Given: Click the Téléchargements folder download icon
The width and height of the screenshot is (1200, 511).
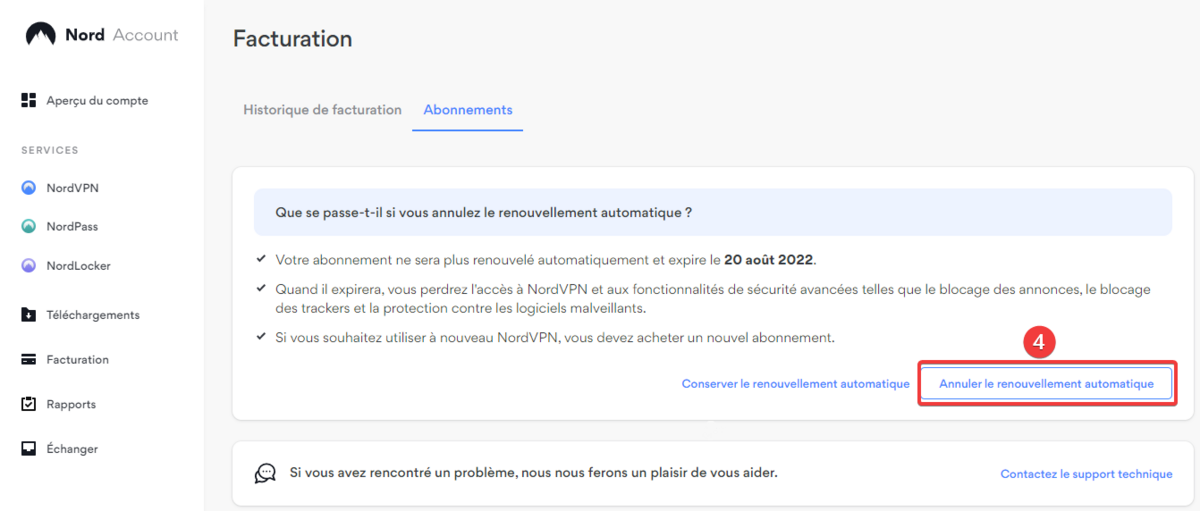Looking at the screenshot, I should point(29,315).
